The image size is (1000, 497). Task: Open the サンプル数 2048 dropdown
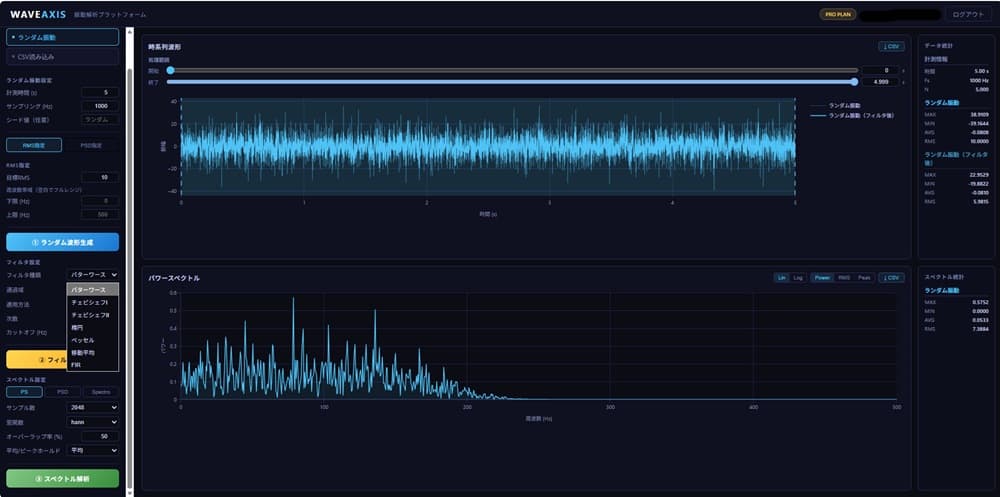coord(92,407)
